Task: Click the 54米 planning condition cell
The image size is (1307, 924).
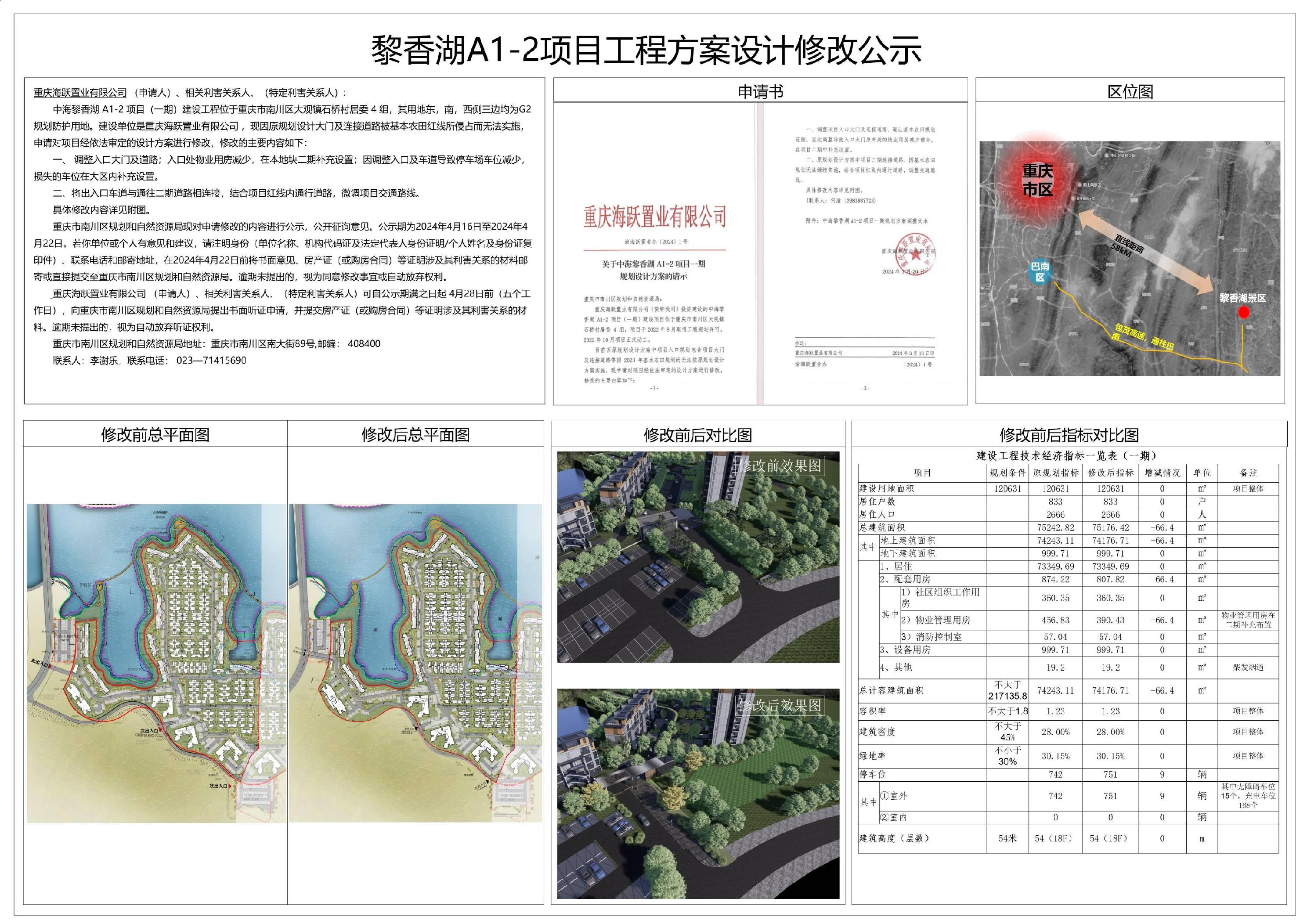Action: [1007, 838]
